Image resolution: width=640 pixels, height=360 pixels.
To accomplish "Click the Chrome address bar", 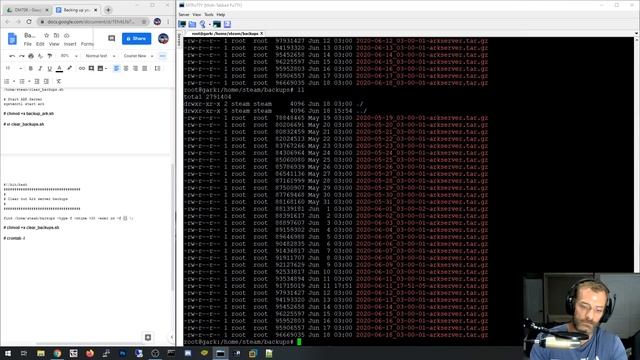I will pyautogui.click(x=93, y=22).
